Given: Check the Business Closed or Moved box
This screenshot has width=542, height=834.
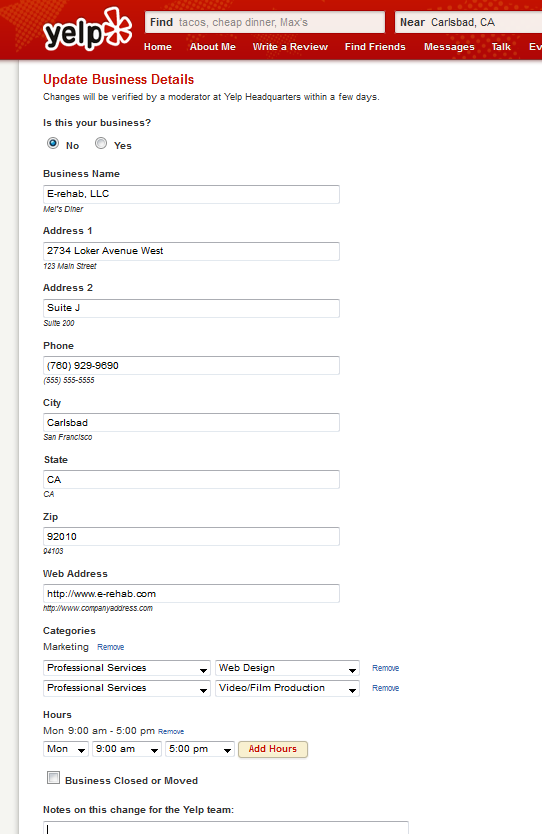Looking at the screenshot, I should click(53, 778).
